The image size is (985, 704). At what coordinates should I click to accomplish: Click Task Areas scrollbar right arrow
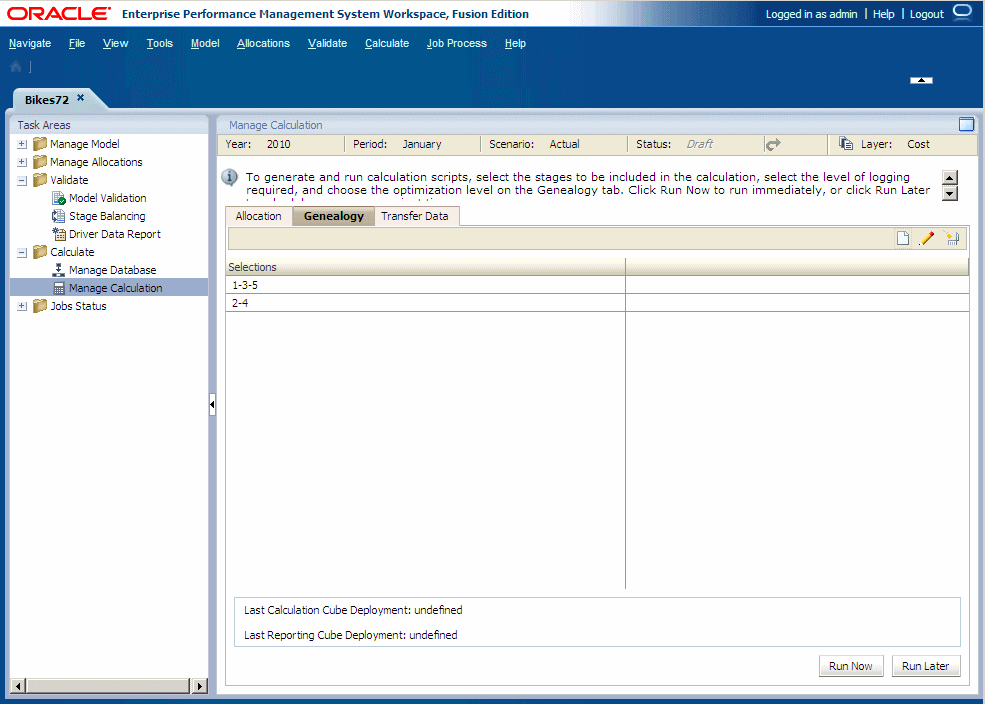pos(200,686)
